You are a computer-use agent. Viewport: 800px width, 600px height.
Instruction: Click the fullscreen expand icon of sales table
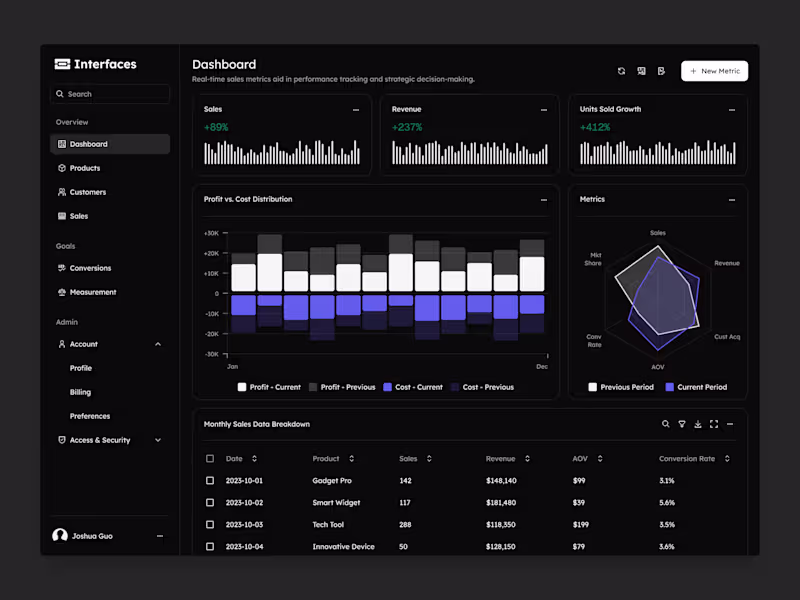click(714, 424)
